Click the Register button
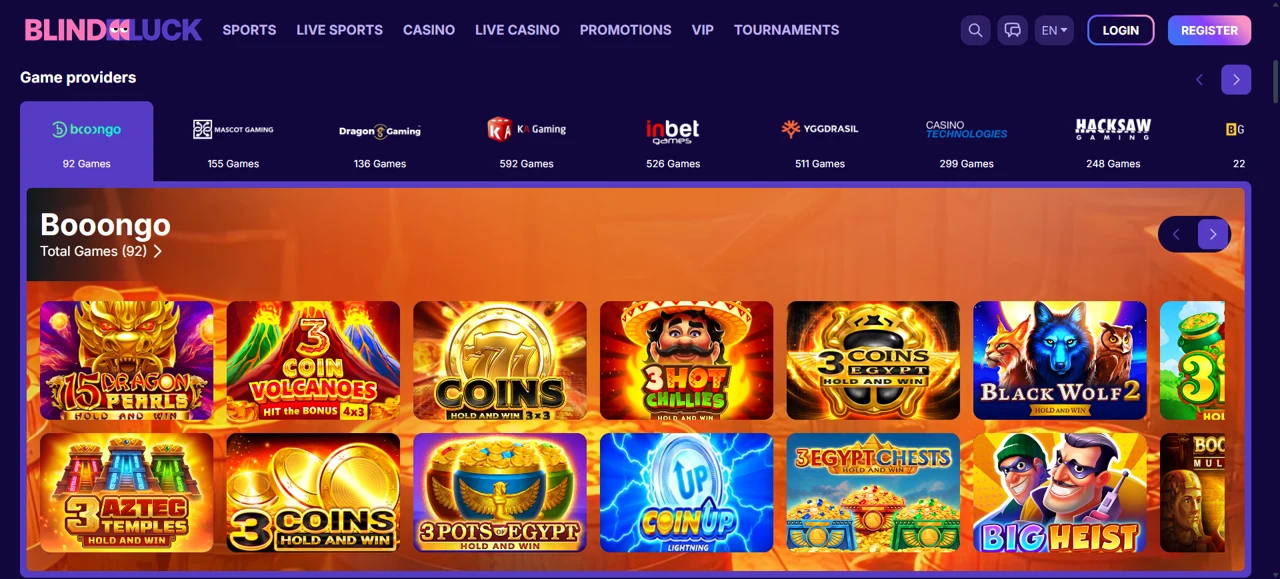 [1209, 30]
